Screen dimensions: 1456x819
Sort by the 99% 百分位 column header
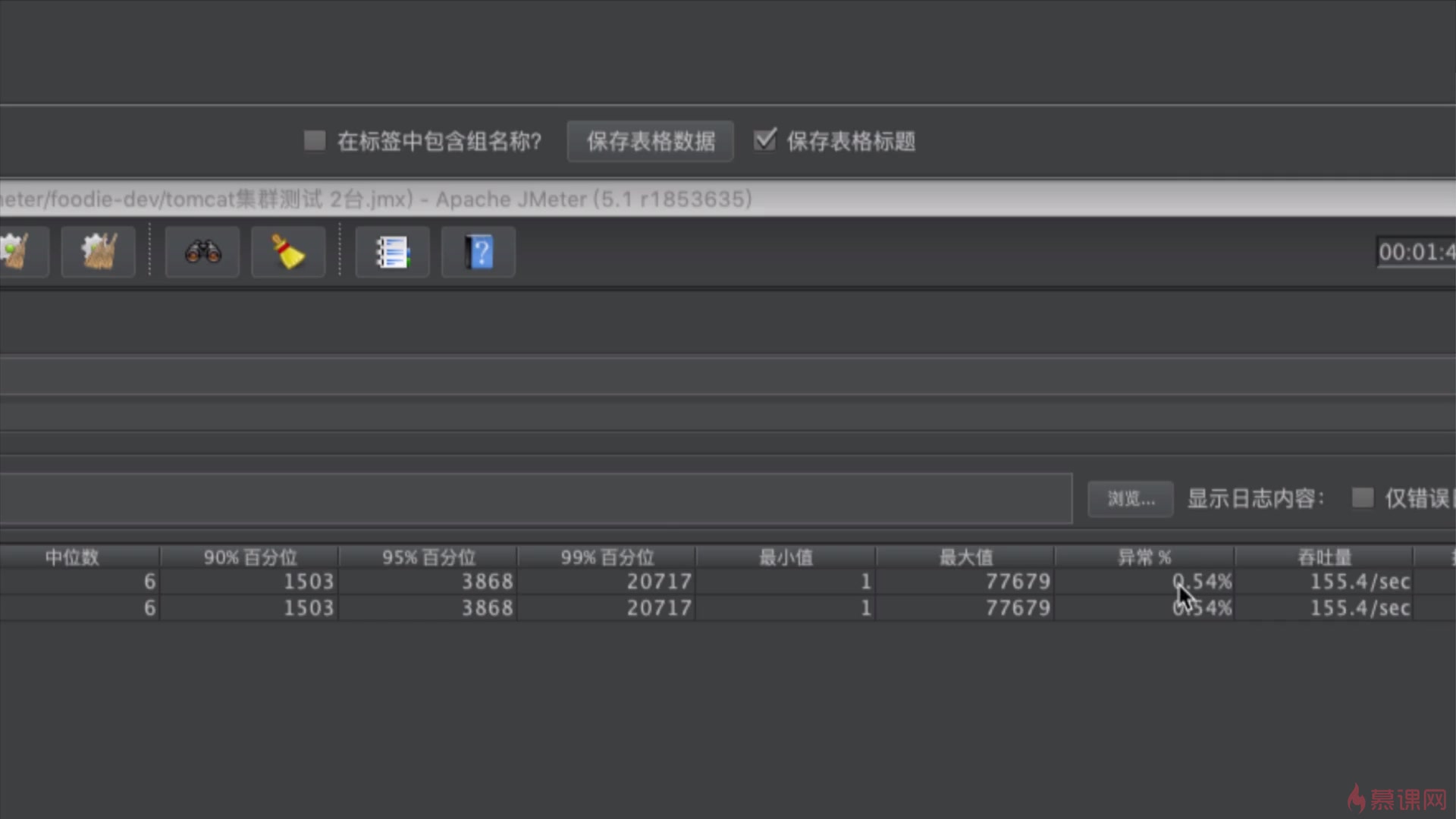(607, 557)
